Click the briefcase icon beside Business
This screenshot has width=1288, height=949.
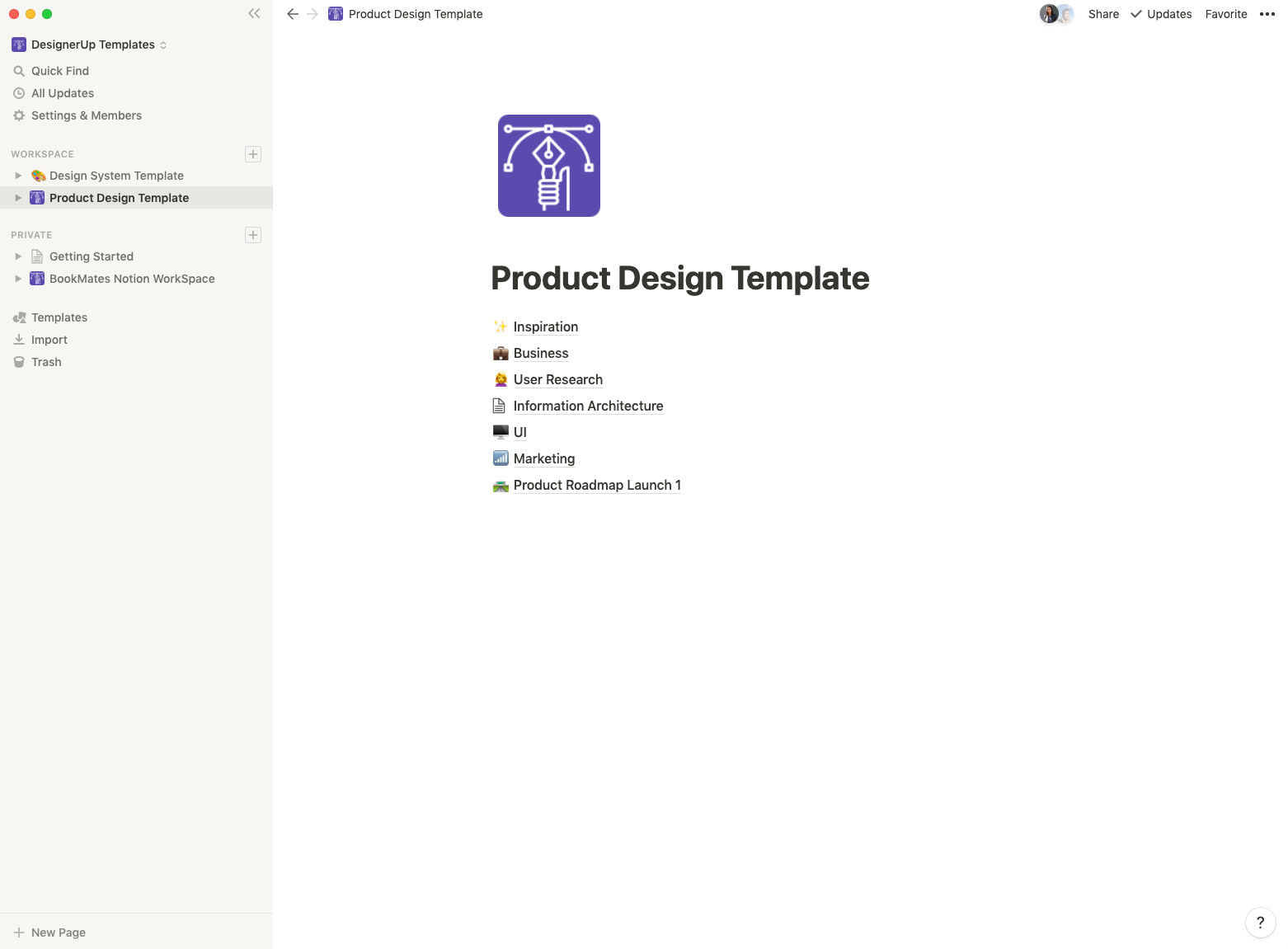point(501,353)
